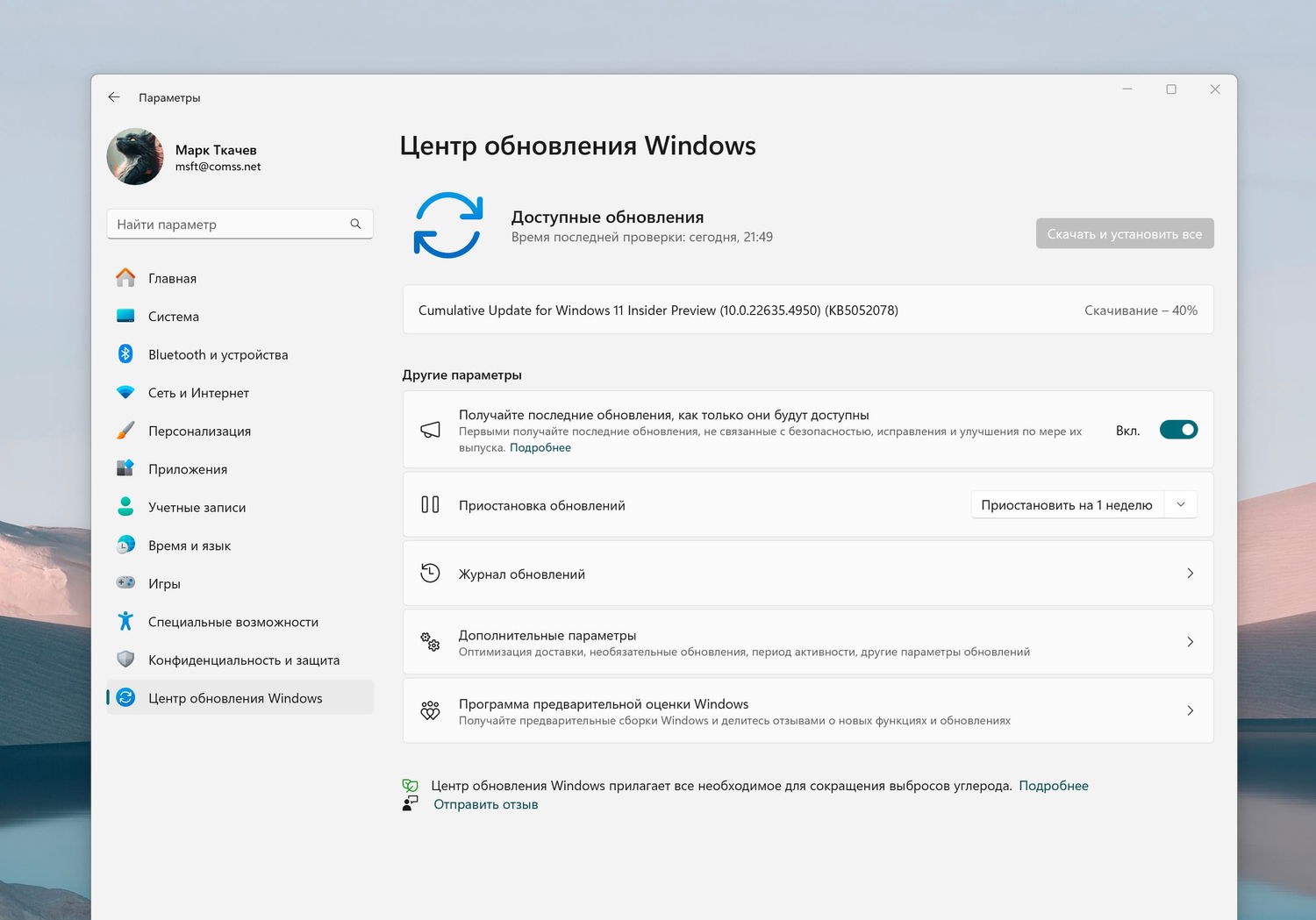Open Конфиденциальность и защита section
The width and height of the screenshot is (1316, 920).
[x=240, y=660]
